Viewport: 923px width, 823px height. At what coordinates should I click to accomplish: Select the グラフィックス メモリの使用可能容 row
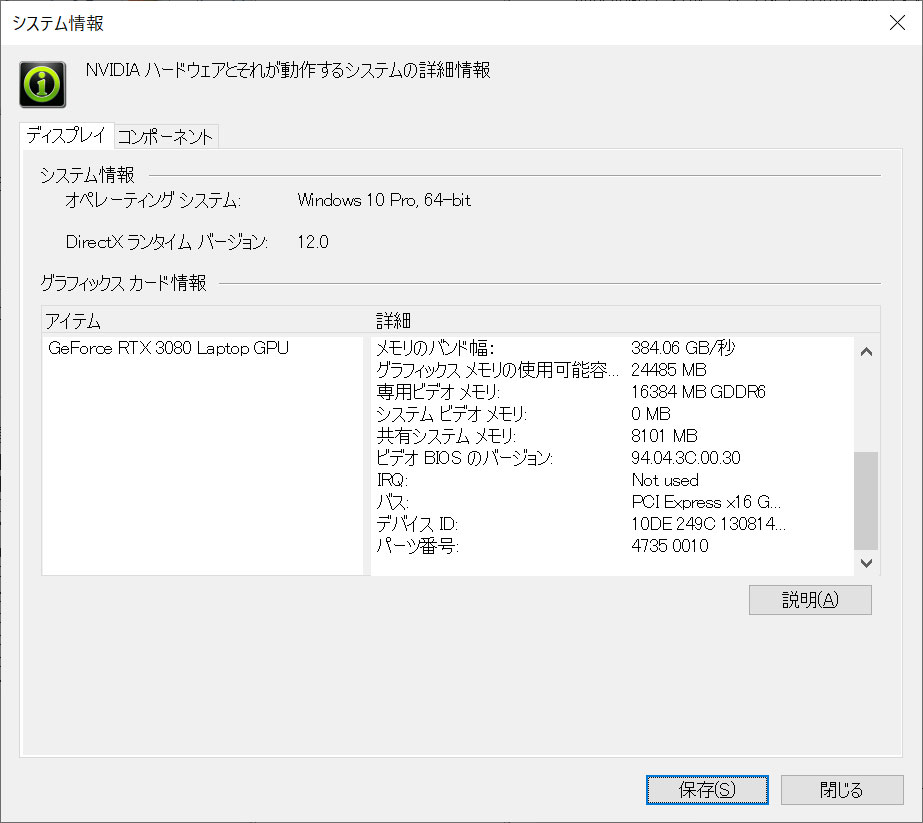click(x=497, y=370)
